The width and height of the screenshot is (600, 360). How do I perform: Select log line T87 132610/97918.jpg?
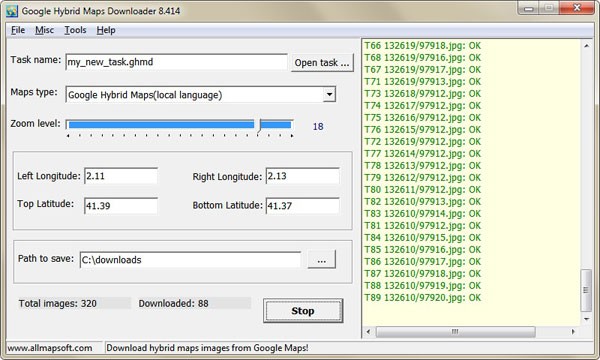(422, 274)
